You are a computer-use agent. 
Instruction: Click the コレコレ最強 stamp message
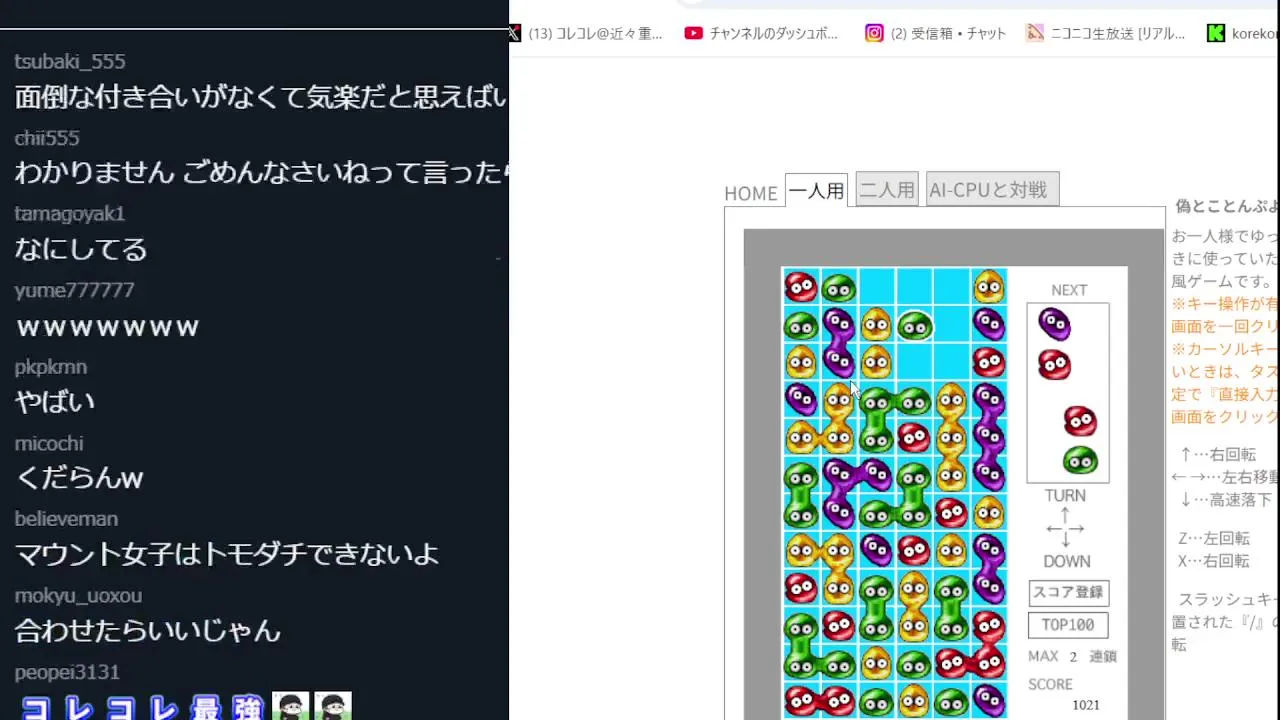(x=186, y=706)
